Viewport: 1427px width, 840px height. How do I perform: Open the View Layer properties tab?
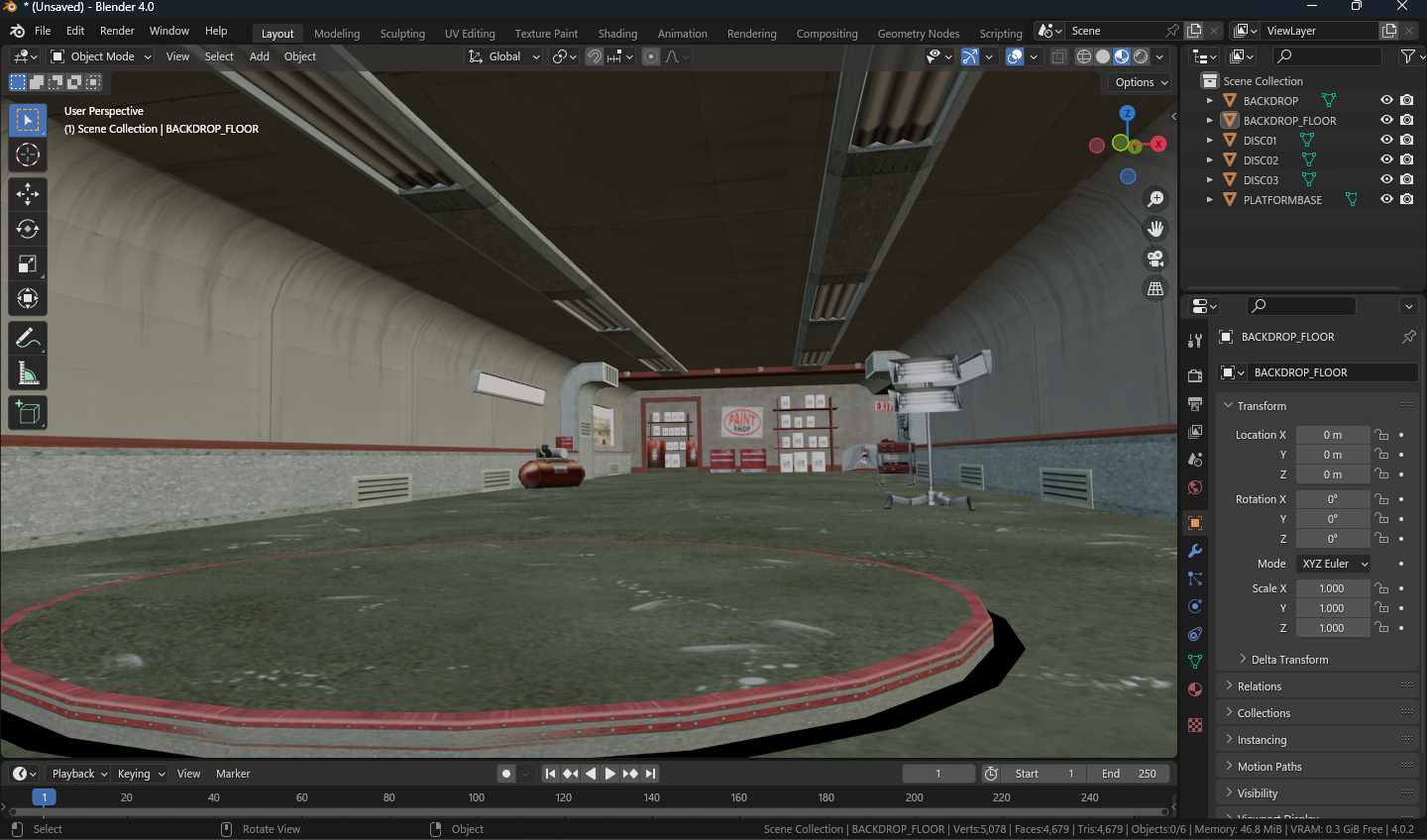(1195, 432)
